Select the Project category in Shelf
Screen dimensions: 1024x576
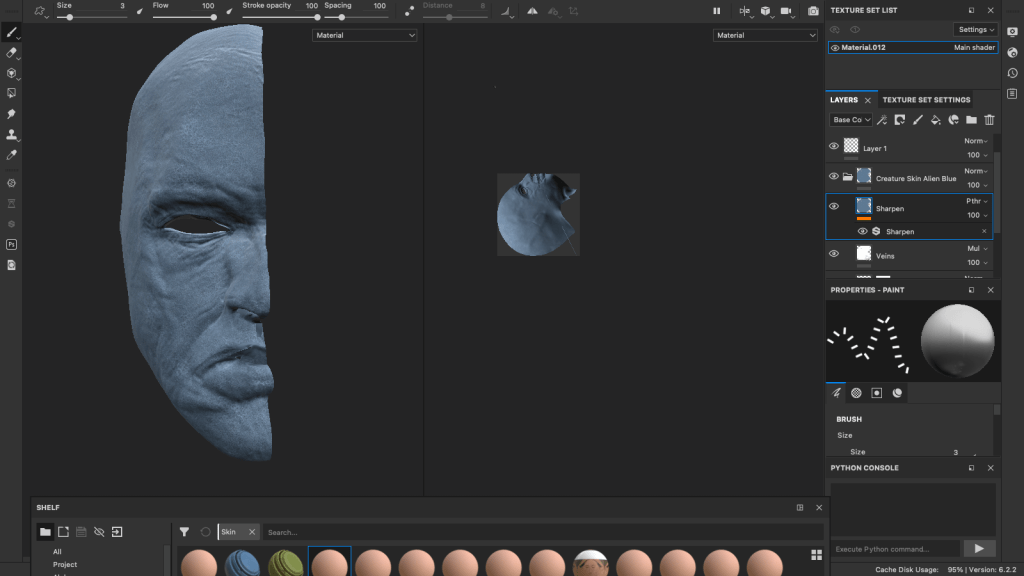(x=65, y=564)
